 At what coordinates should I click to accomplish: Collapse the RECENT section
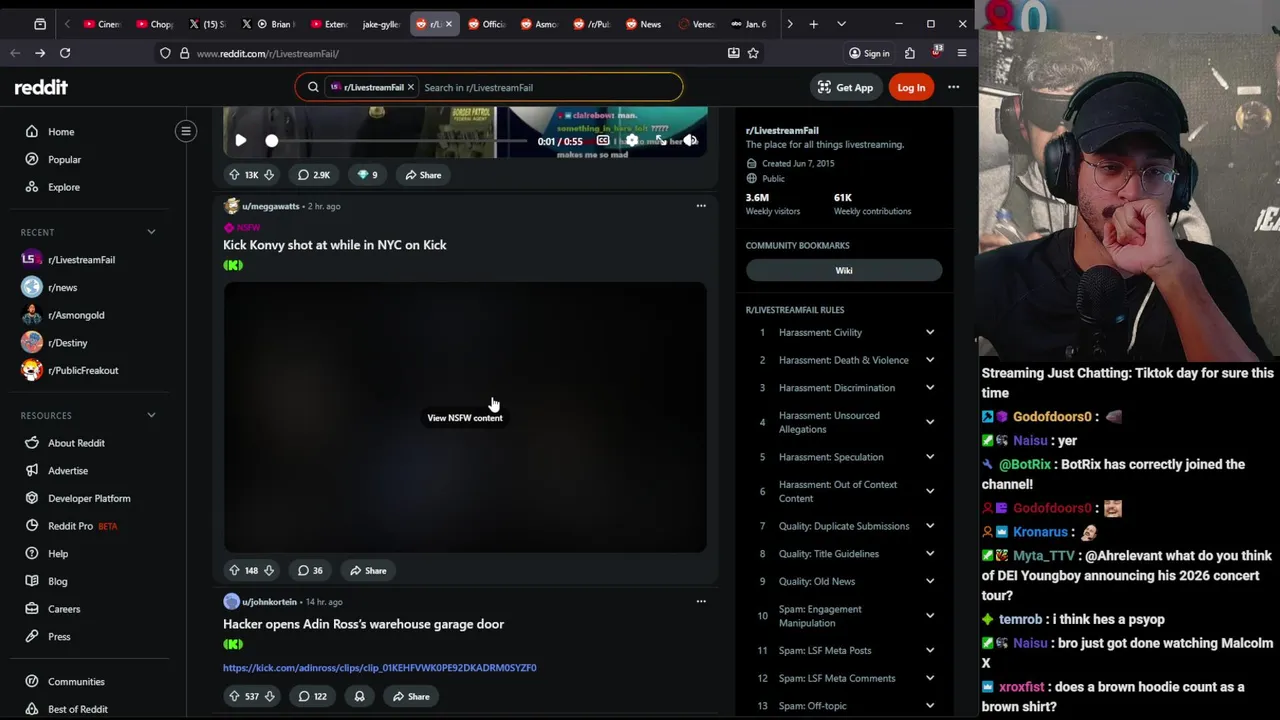[151, 232]
